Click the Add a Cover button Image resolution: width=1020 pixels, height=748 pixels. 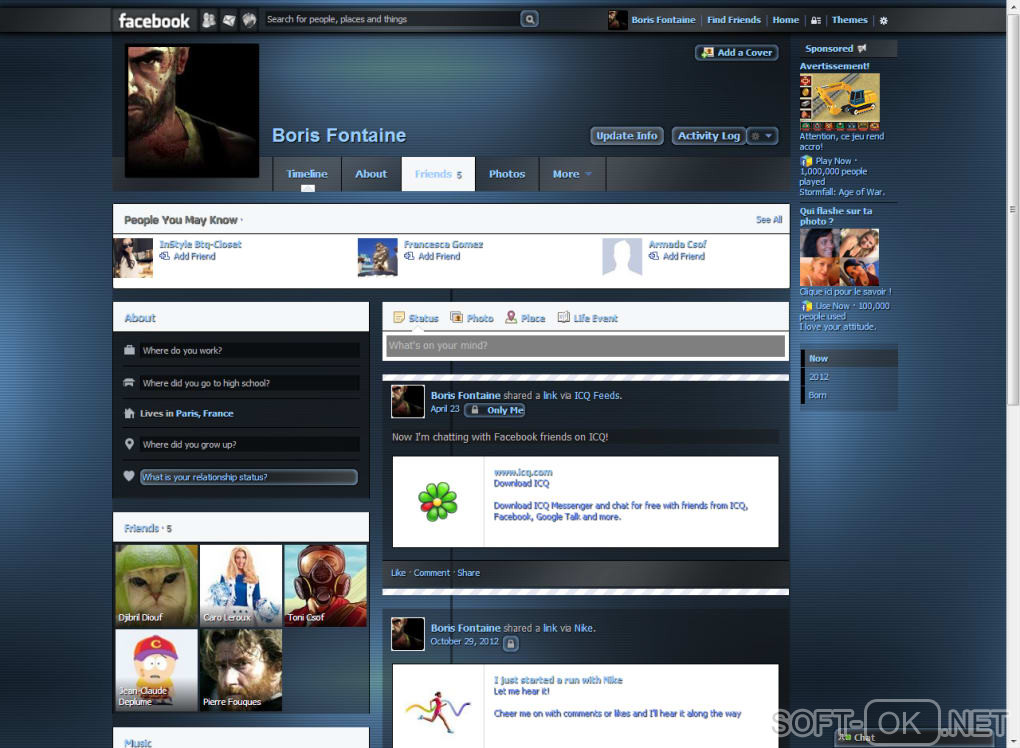[x=736, y=53]
